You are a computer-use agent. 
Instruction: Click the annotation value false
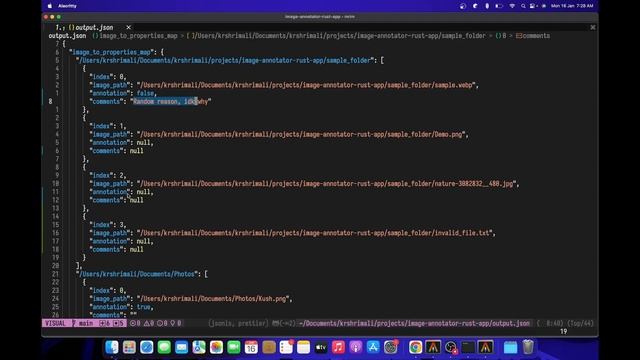coord(145,93)
